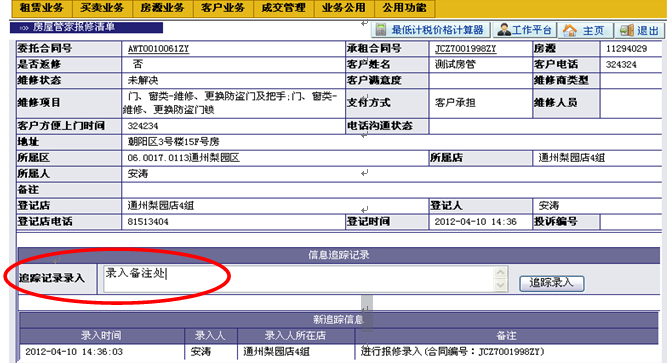Viewport: 667px width, 363px height.
Task: Click the 录入时间 column header
Action: [x=101, y=336]
